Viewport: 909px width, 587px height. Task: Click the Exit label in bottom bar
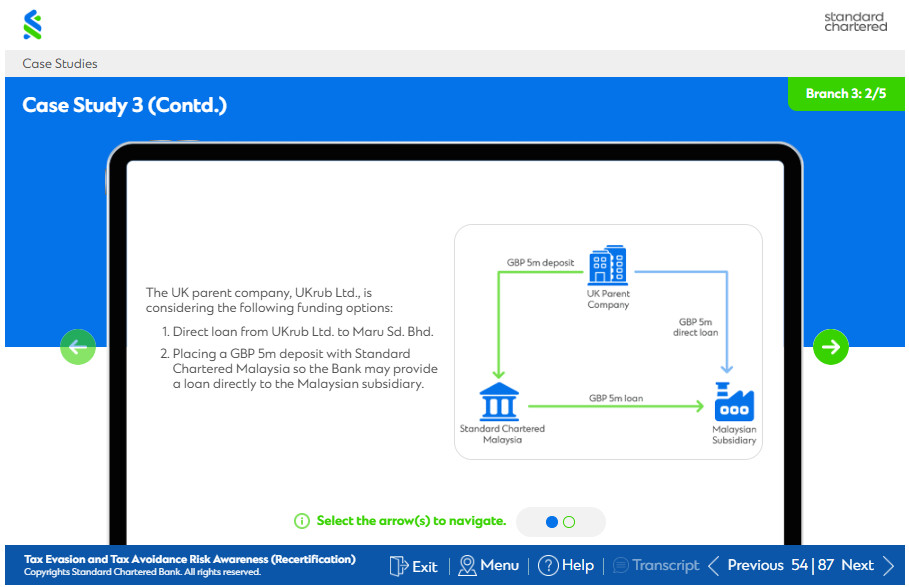425,566
